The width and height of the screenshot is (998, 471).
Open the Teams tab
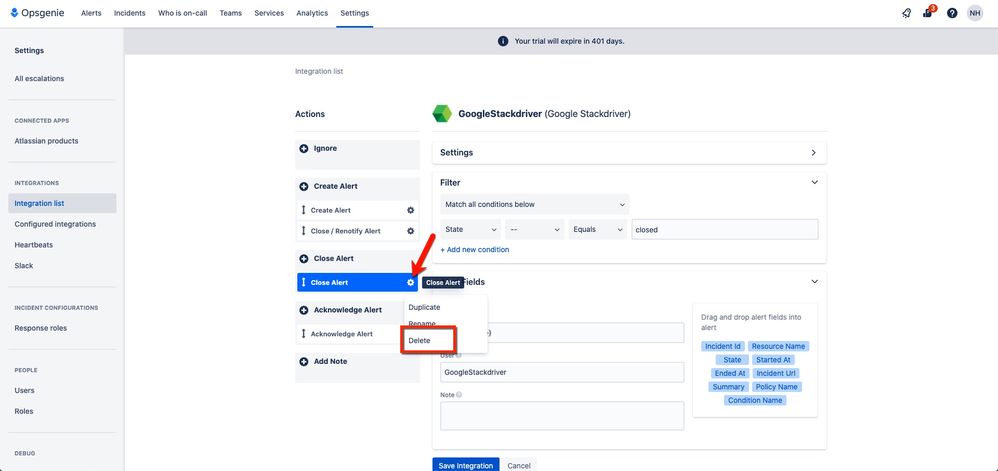click(230, 13)
